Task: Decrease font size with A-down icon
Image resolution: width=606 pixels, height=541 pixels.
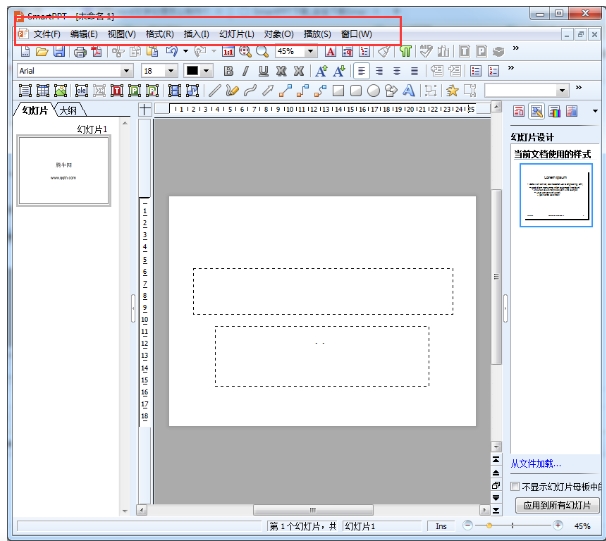Action: 339,71
